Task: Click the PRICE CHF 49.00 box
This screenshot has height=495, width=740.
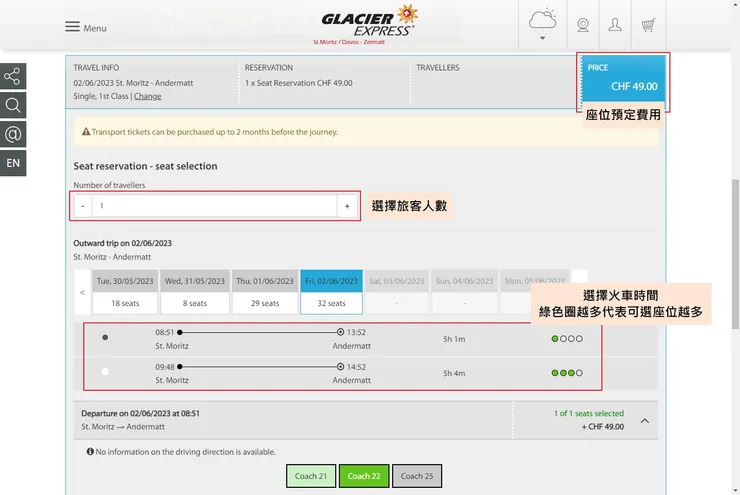Action: point(623,80)
